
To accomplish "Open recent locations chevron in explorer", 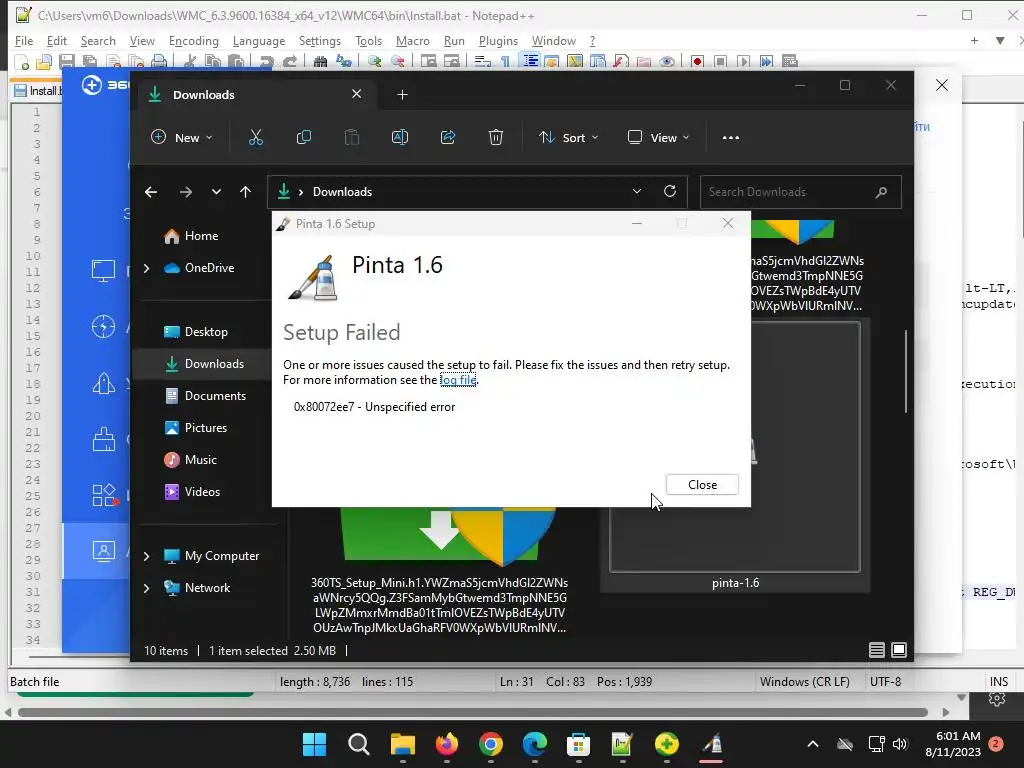I will click(216, 192).
